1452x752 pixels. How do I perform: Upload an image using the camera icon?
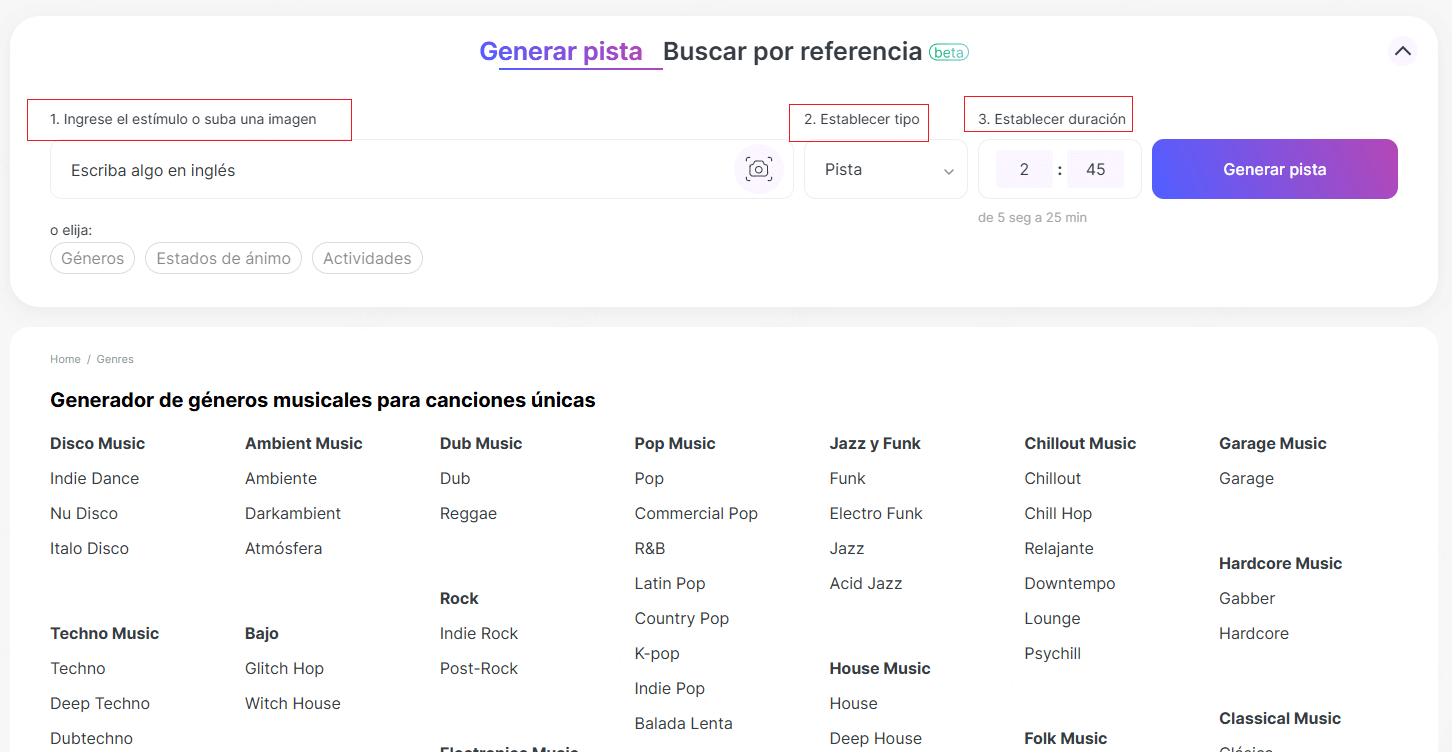click(758, 169)
